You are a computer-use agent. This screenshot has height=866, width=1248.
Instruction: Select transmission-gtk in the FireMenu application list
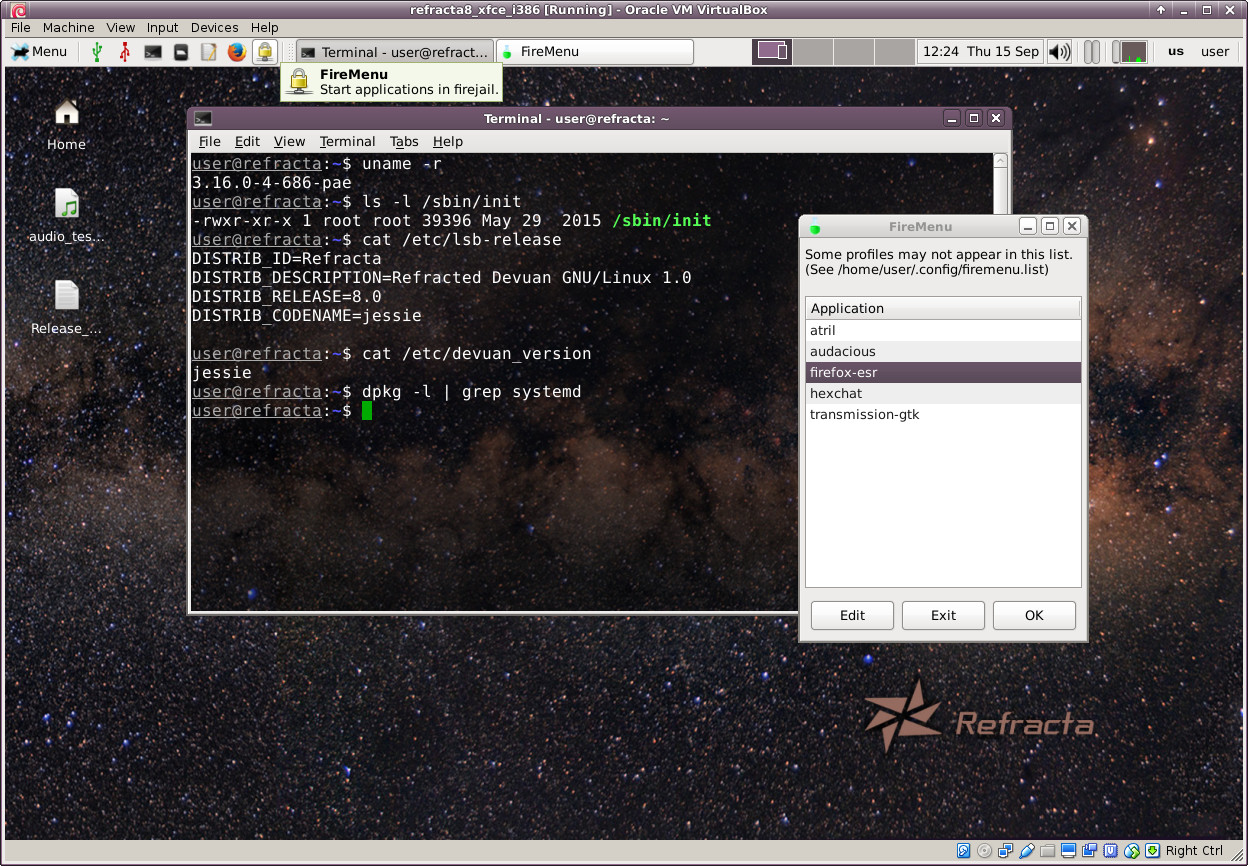(943, 415)
